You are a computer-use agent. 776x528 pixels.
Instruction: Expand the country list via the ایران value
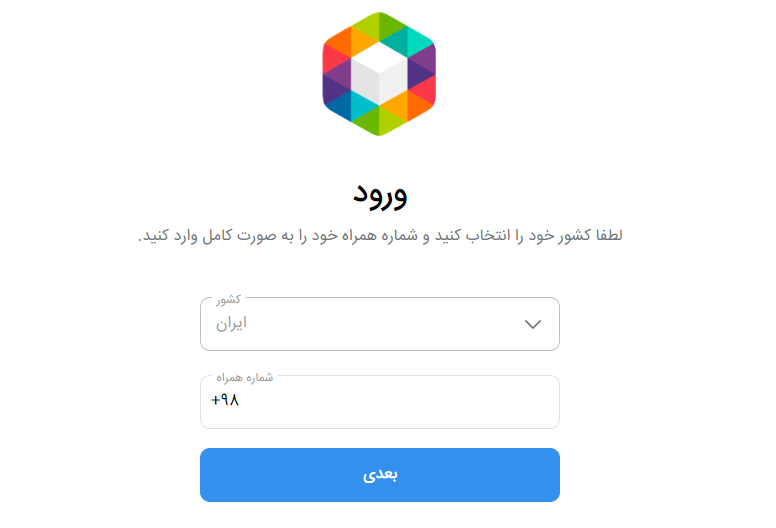tap(232, 324)
